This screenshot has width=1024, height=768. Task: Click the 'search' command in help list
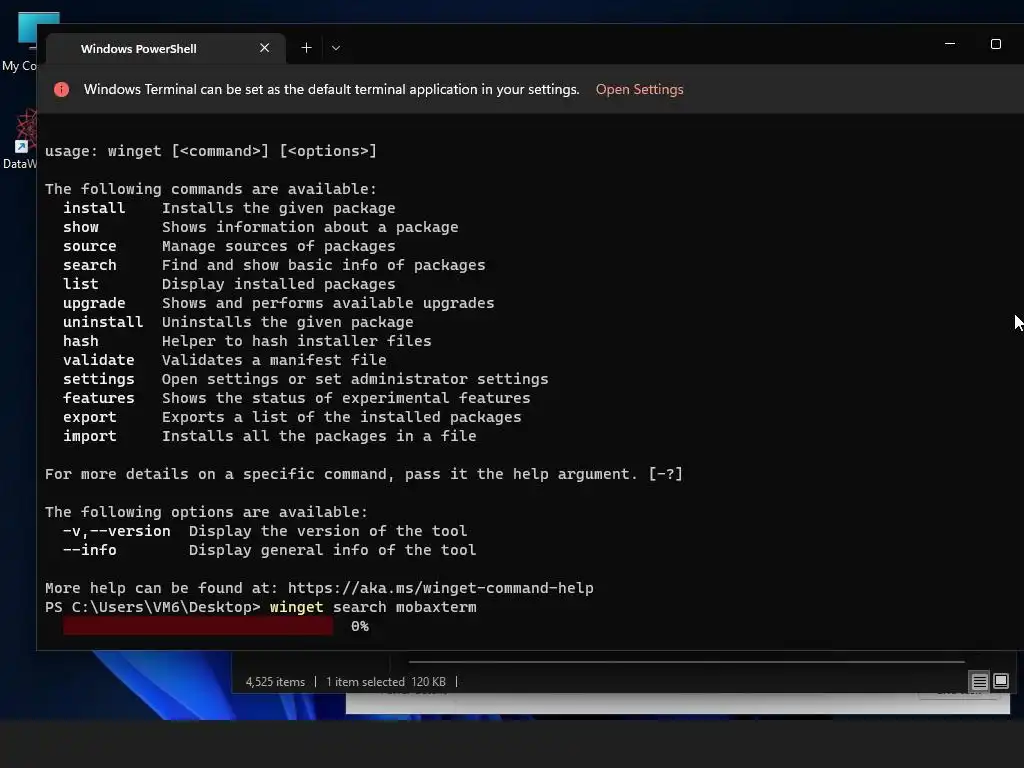click(89, 264)
